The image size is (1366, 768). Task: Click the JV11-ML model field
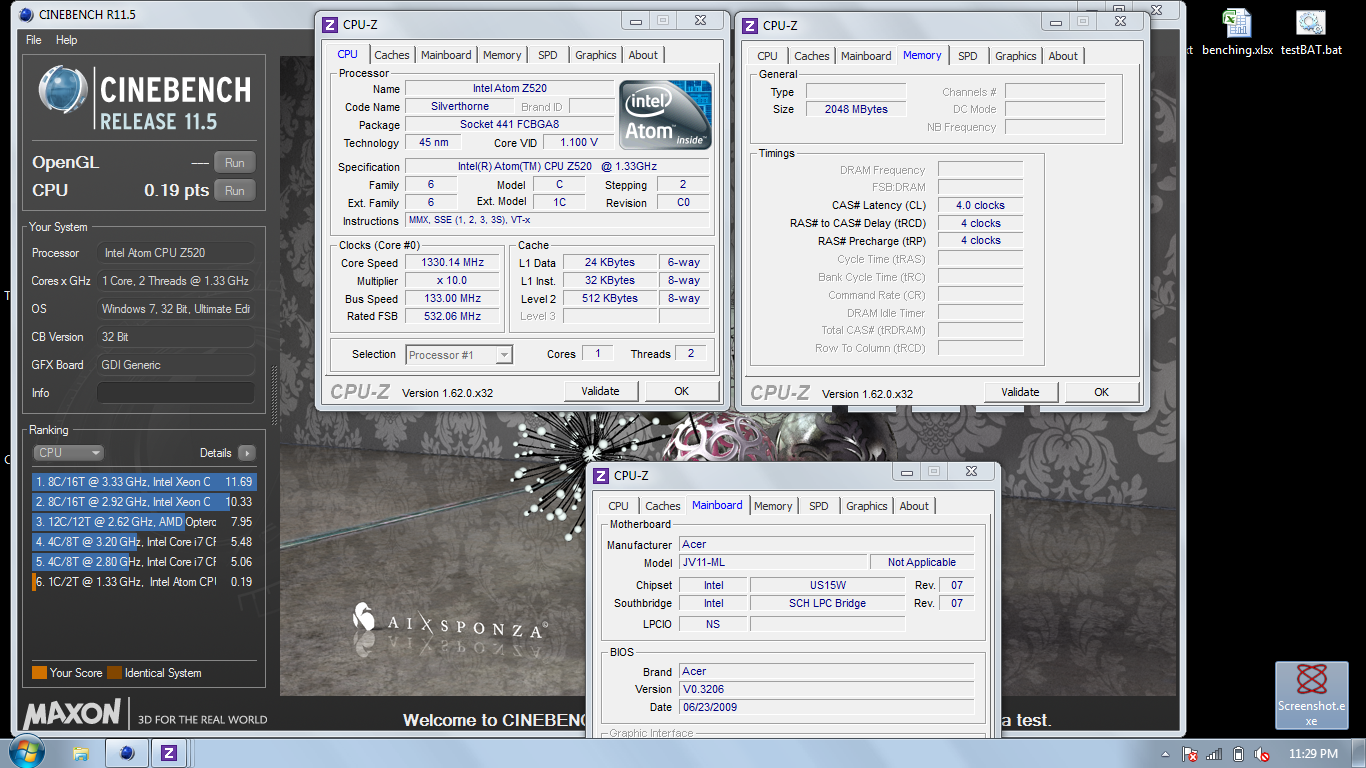773,563
